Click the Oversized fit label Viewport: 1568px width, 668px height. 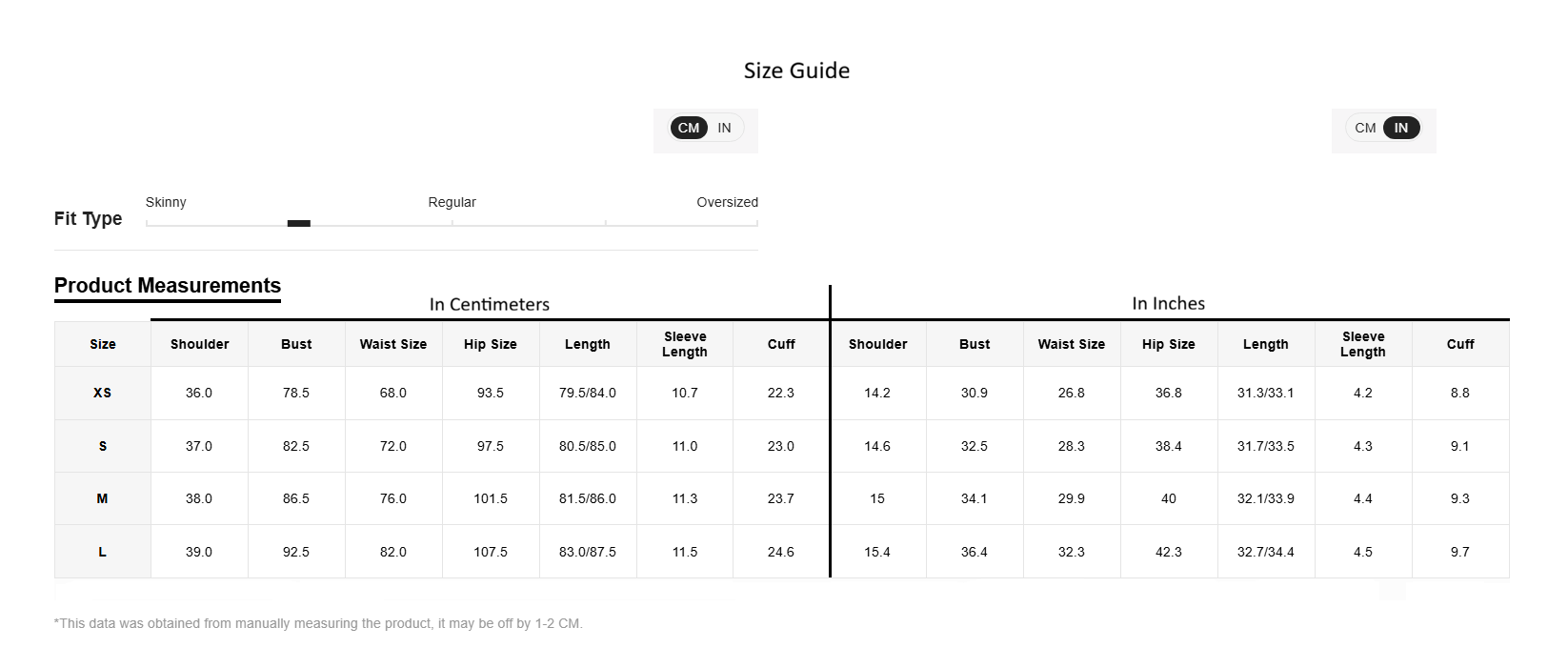pos(727,202)
